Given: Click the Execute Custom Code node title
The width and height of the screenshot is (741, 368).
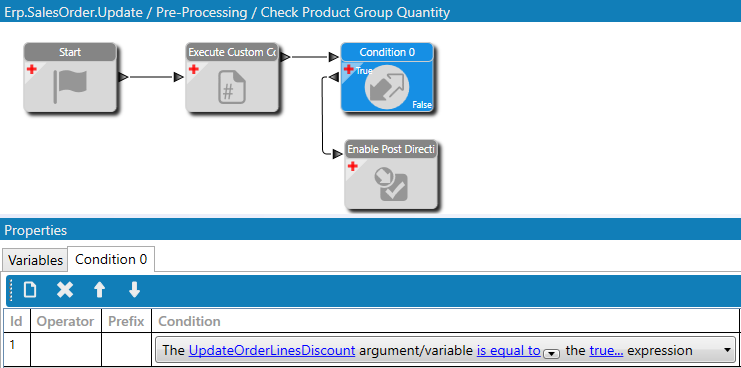Looking at the screenshot, I should [x=232, y=52].
